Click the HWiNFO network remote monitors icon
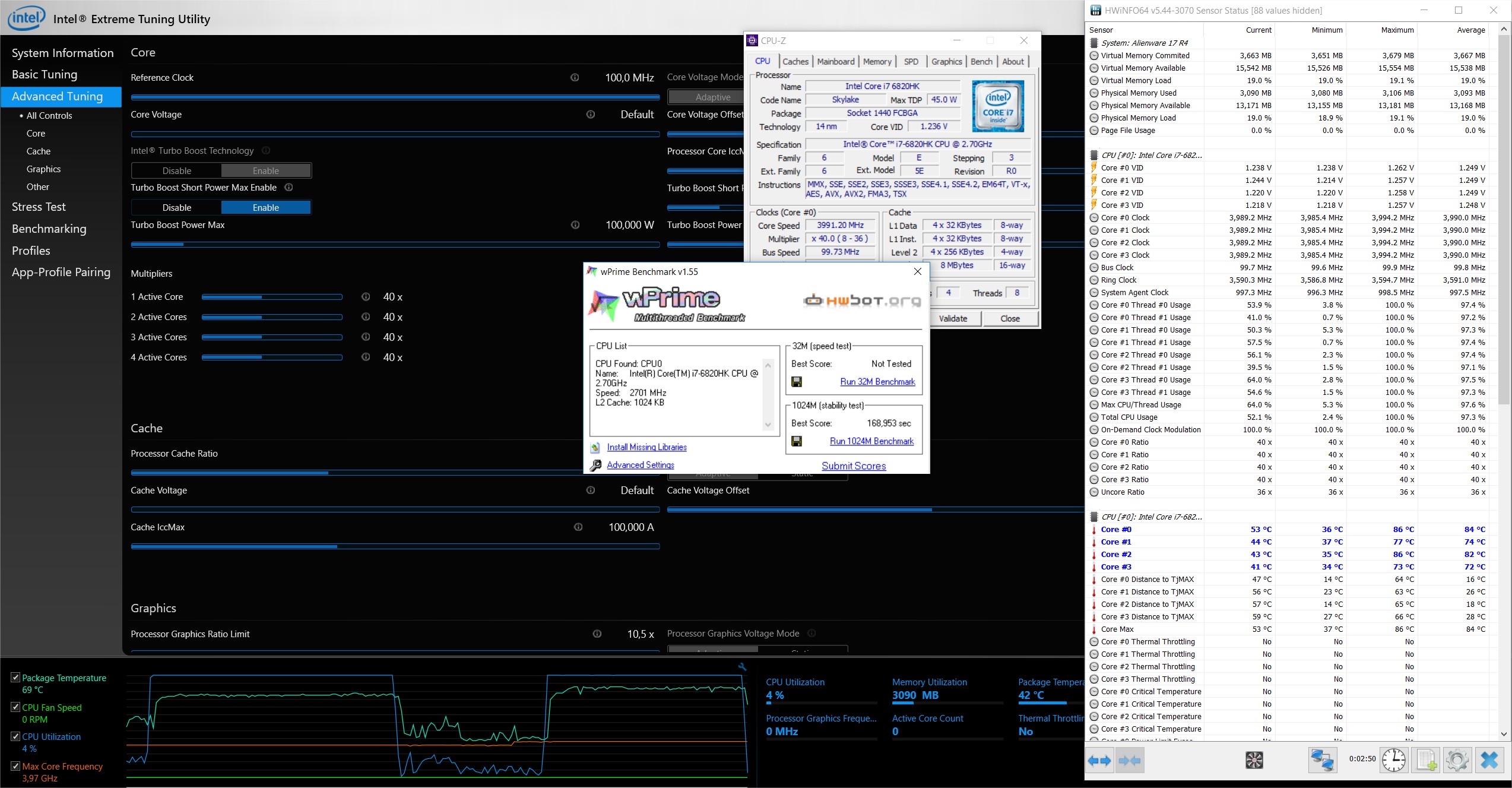1512x788 pixels. 1322,760
